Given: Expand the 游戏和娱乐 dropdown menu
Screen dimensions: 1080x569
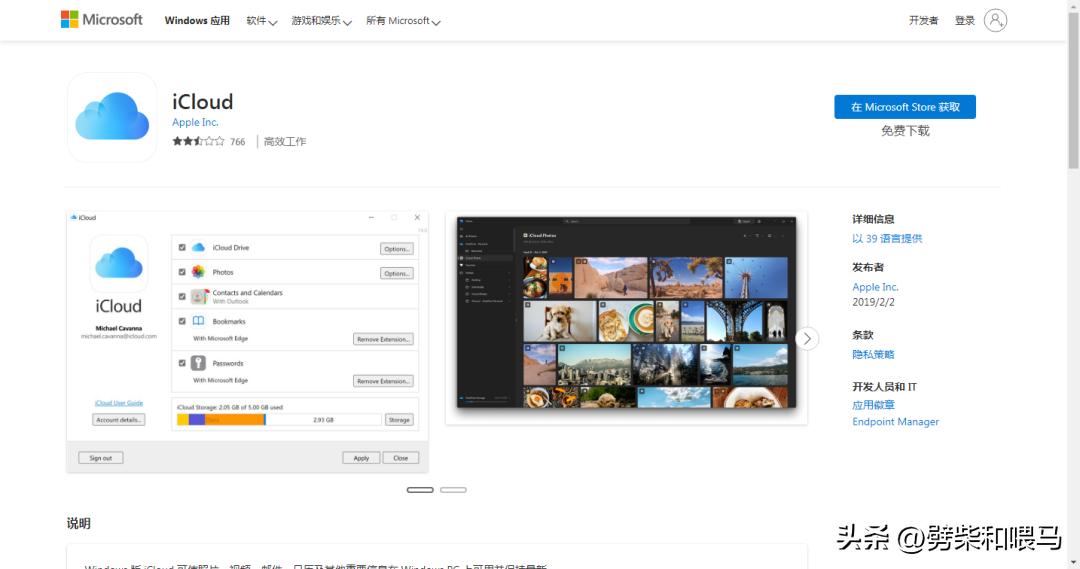Looking at the screenshot, I should (321, 21).
